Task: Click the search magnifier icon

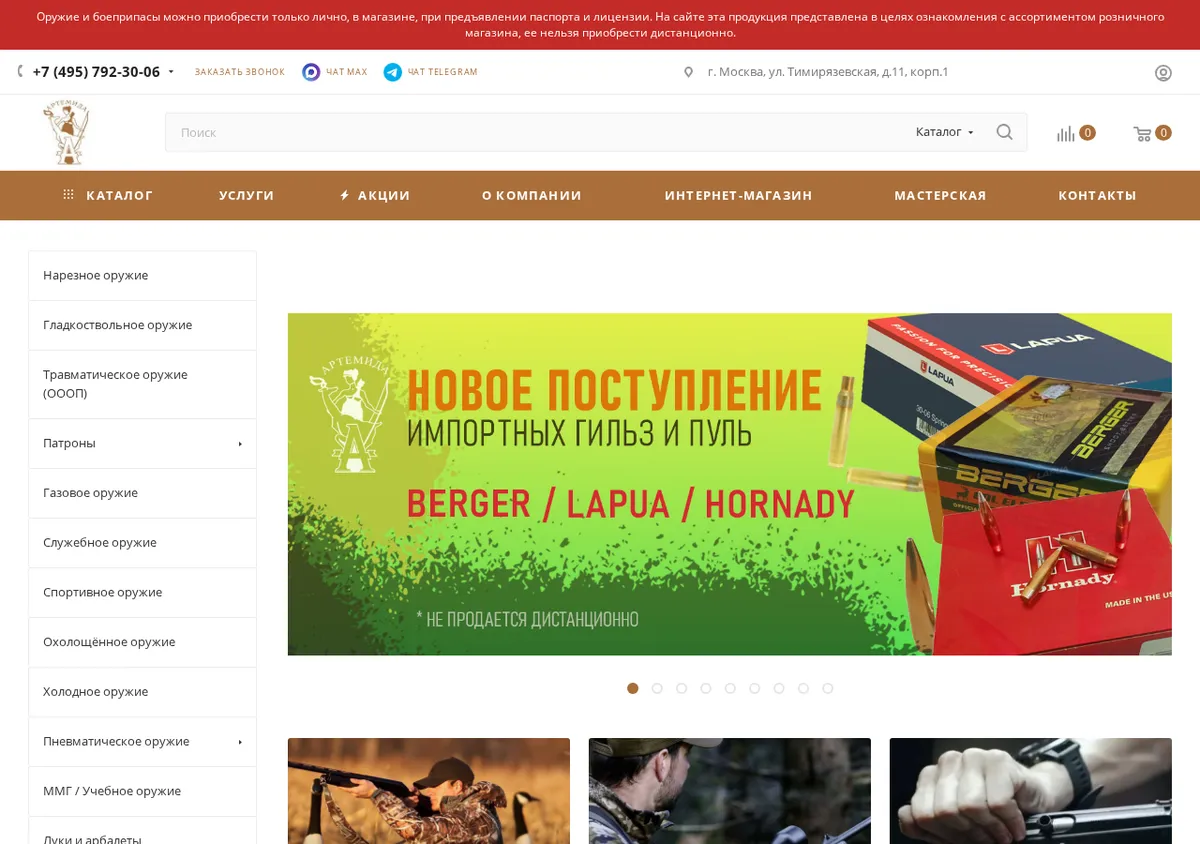Action: [1004, 132]
